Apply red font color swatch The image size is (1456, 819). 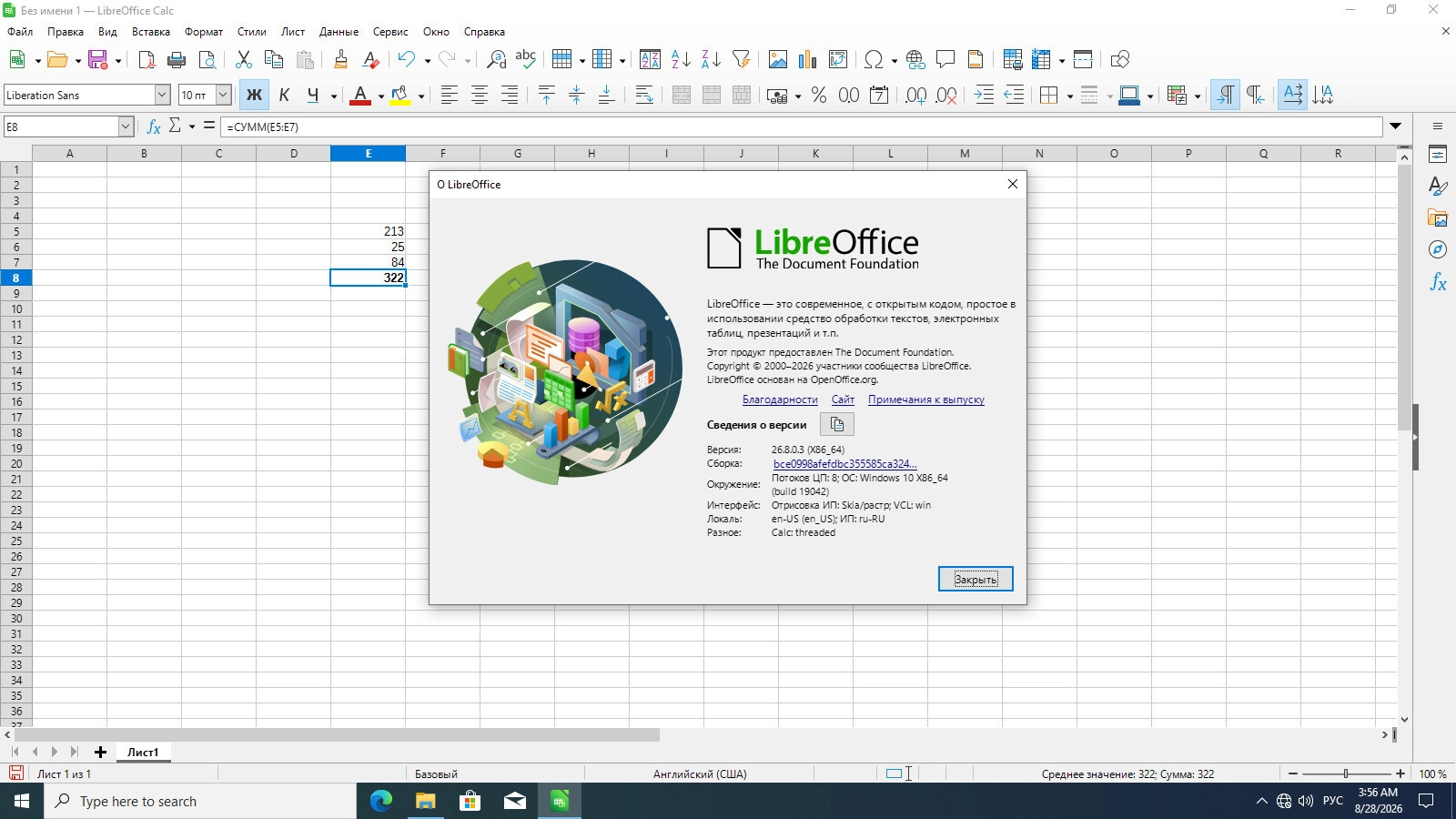coord(360,96)
